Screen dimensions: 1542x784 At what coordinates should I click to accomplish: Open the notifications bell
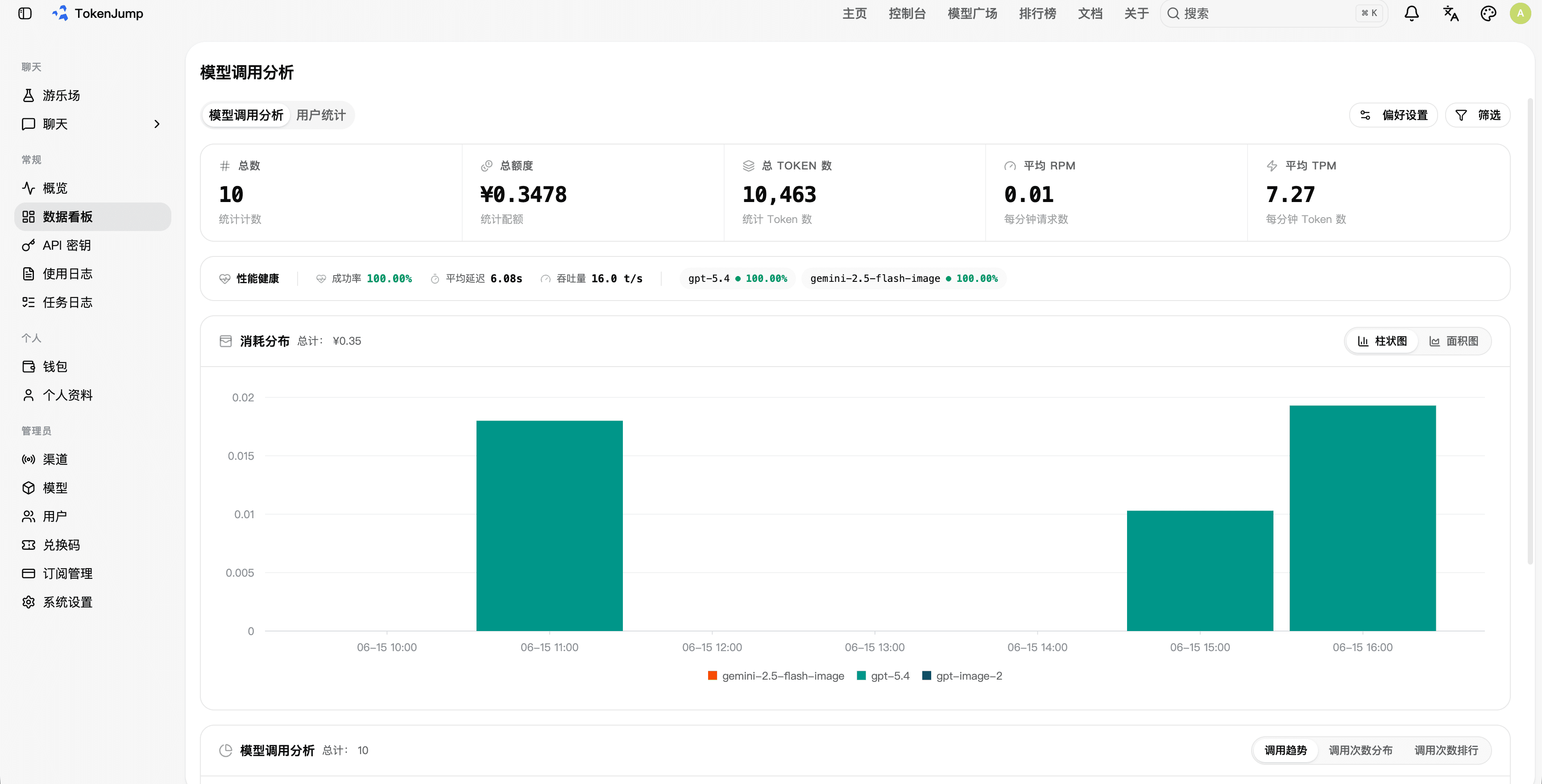(1412, 13)
